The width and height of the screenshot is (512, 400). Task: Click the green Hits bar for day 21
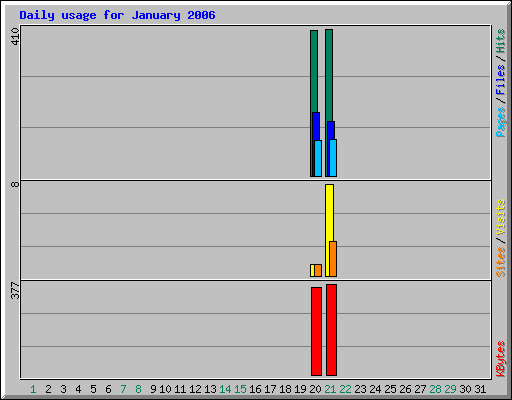click(328, 75)
